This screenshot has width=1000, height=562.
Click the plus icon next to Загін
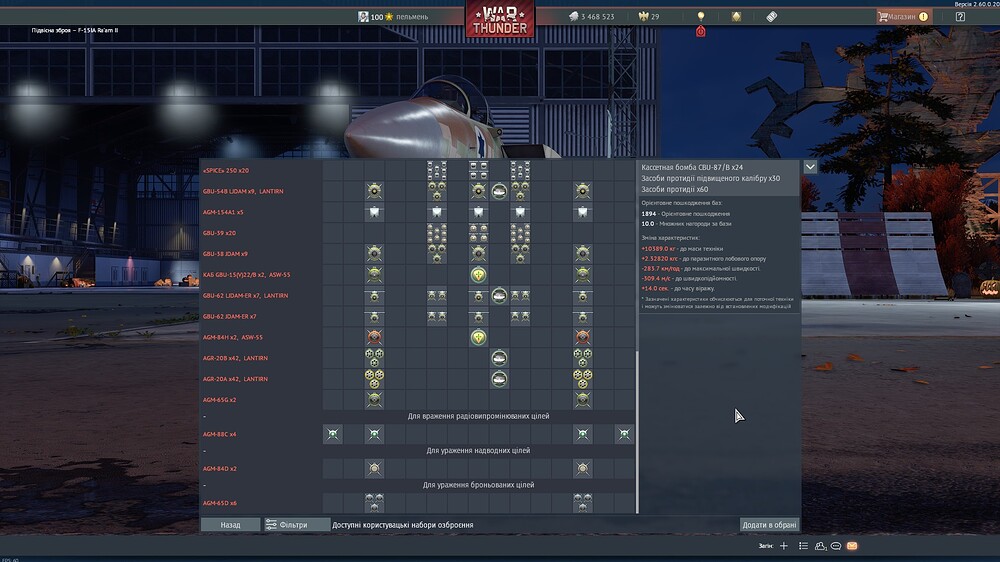tap(784, 546)
